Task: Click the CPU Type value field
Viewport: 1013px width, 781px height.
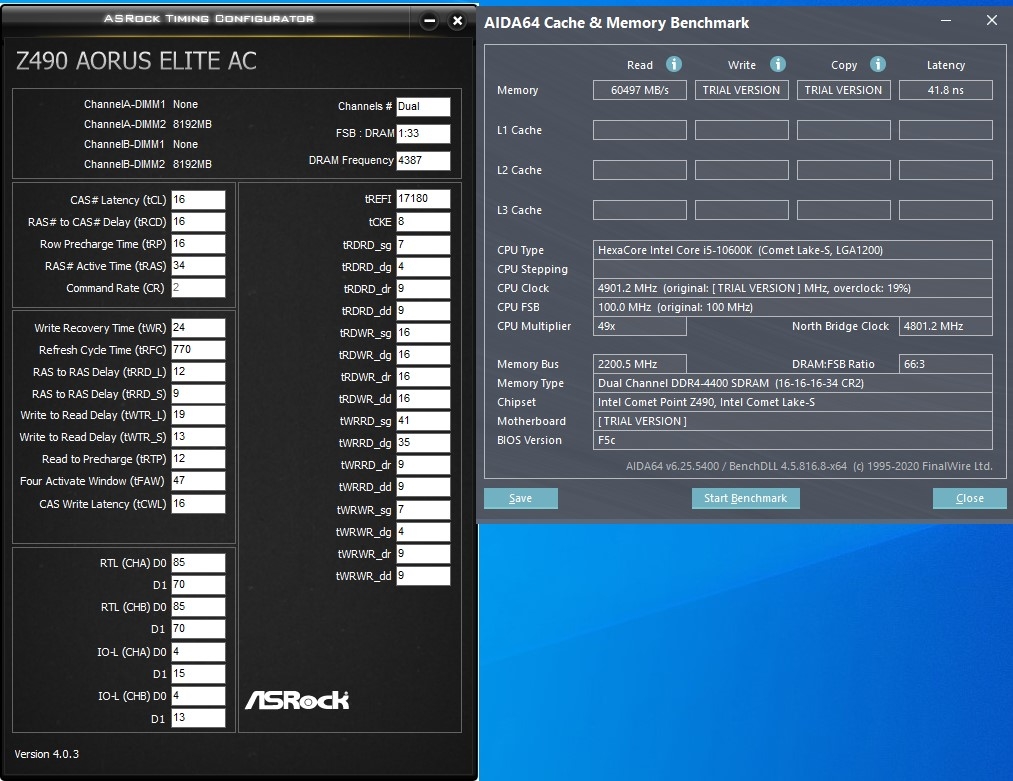Action: (793, 250)
